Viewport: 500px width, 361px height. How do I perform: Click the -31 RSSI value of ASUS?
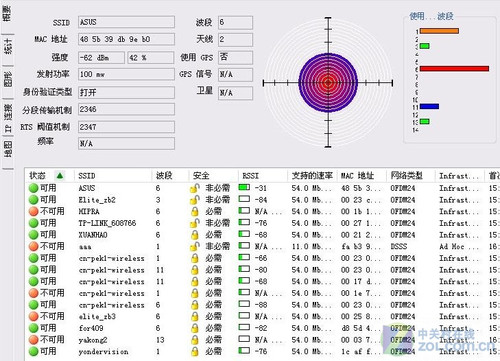pyautogui.click(x=261, y=188)
